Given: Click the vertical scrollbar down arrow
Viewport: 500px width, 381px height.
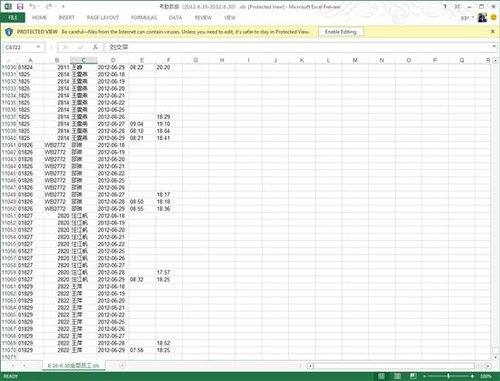Looking at the screenshot, I should click(495, 357).
